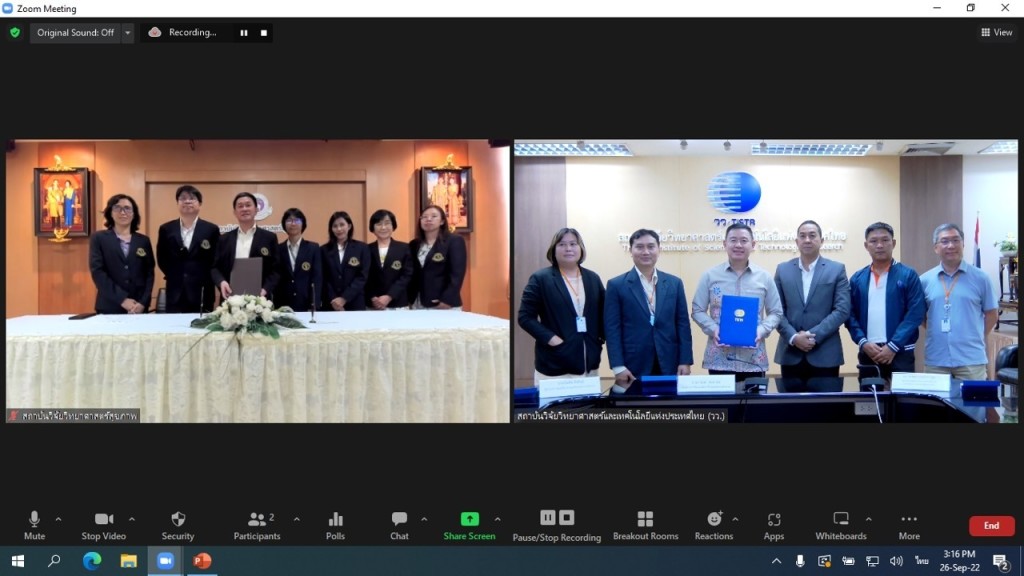Open the Polls icon
1024x576 pixels.
pos(335,524)
